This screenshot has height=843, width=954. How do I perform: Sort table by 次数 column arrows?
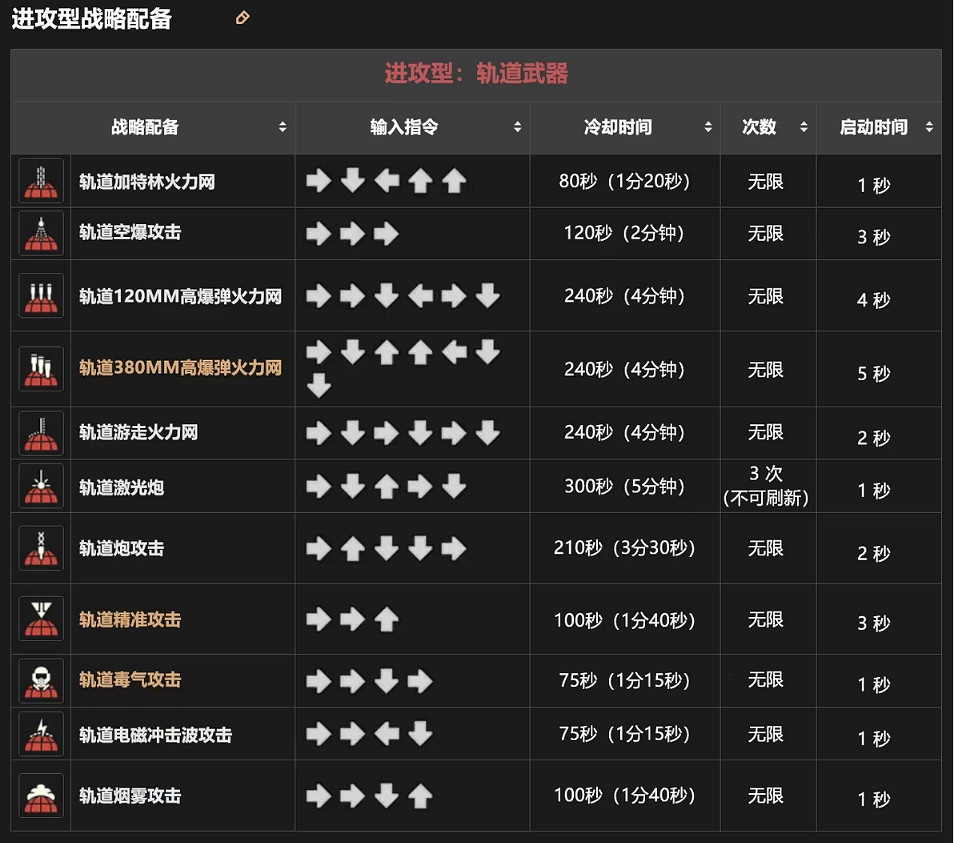(x=803, y=127)
